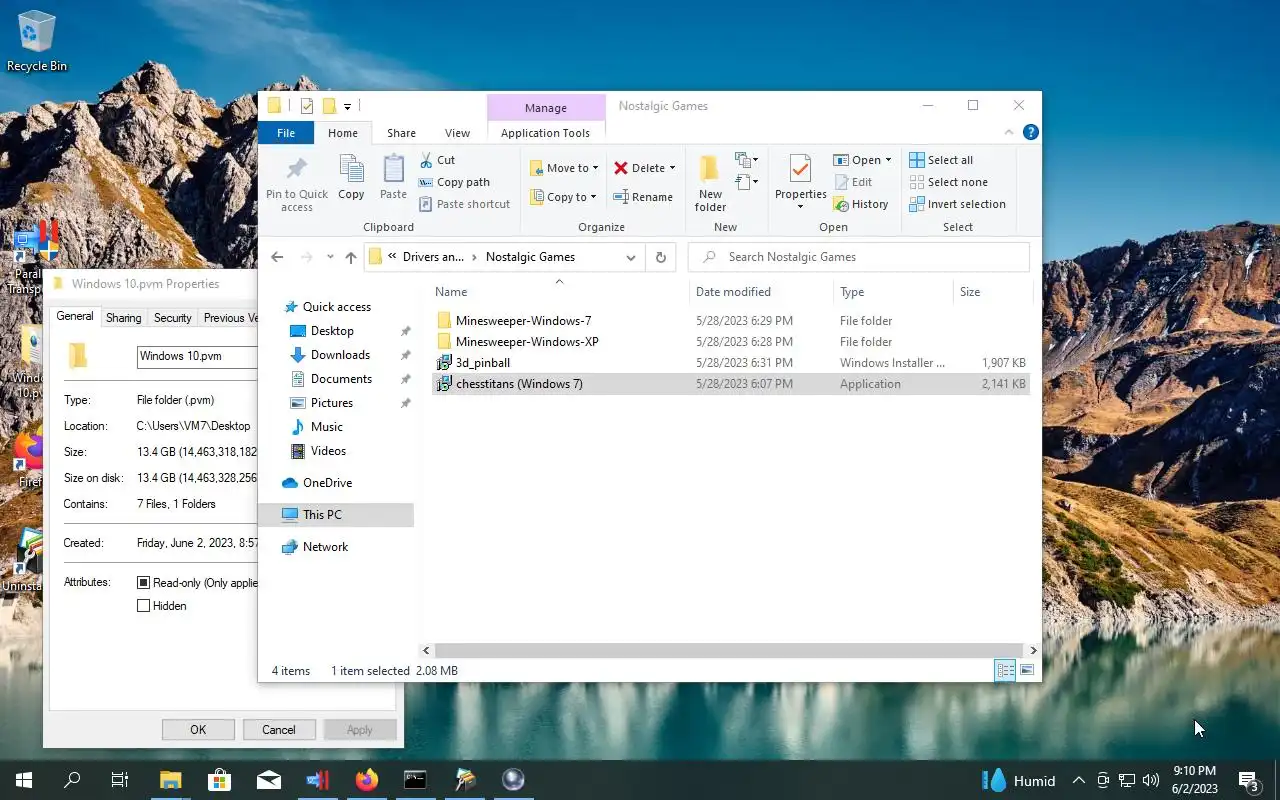Refresh the Nostalgic Games folder view
1280x800 pixels.
[660, 257]
